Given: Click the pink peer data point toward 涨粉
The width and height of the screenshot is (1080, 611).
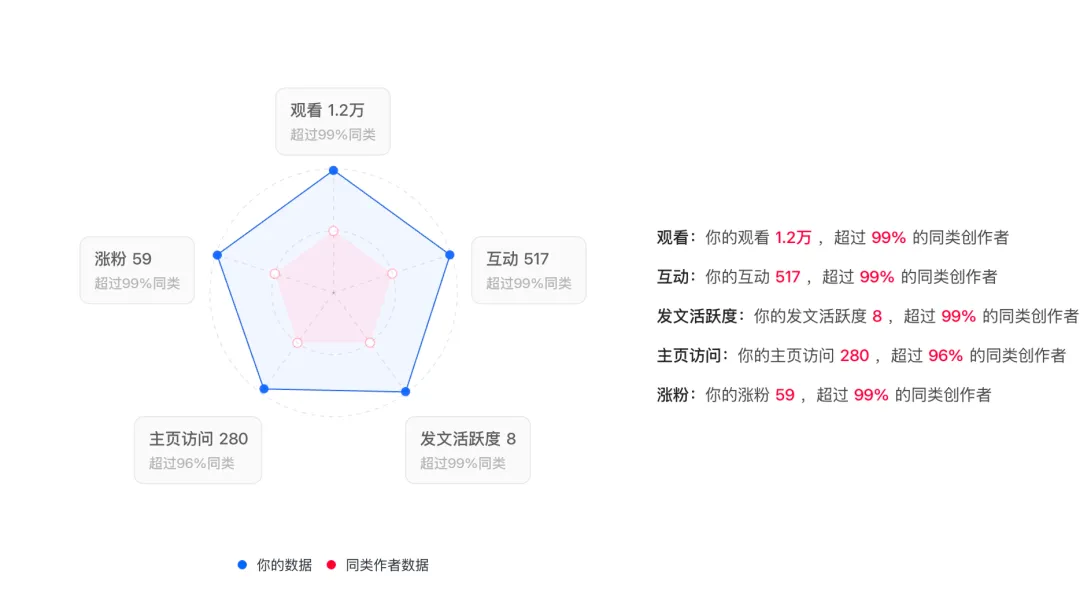Looking at the screenshot, I should tap(274, 273).
